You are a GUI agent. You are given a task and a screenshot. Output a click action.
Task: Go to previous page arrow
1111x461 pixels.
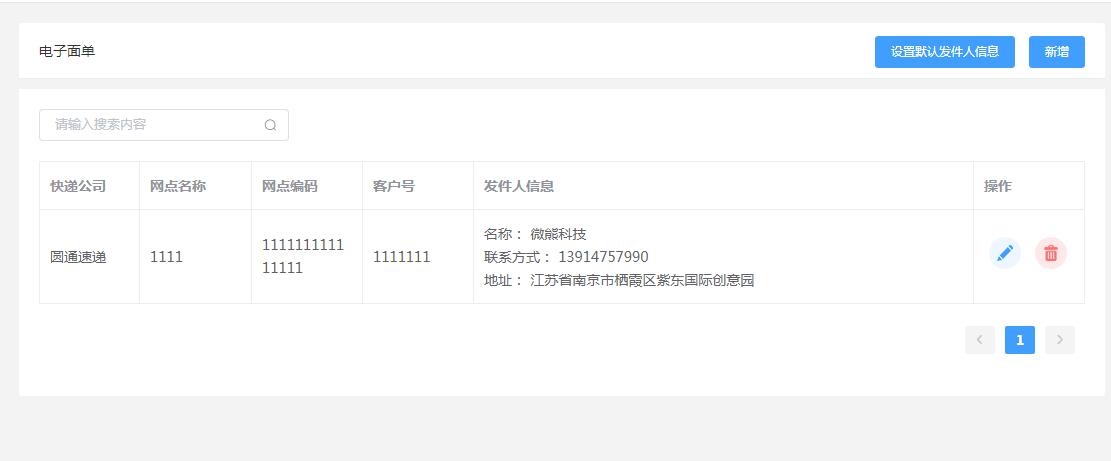(x=980, y=340)
